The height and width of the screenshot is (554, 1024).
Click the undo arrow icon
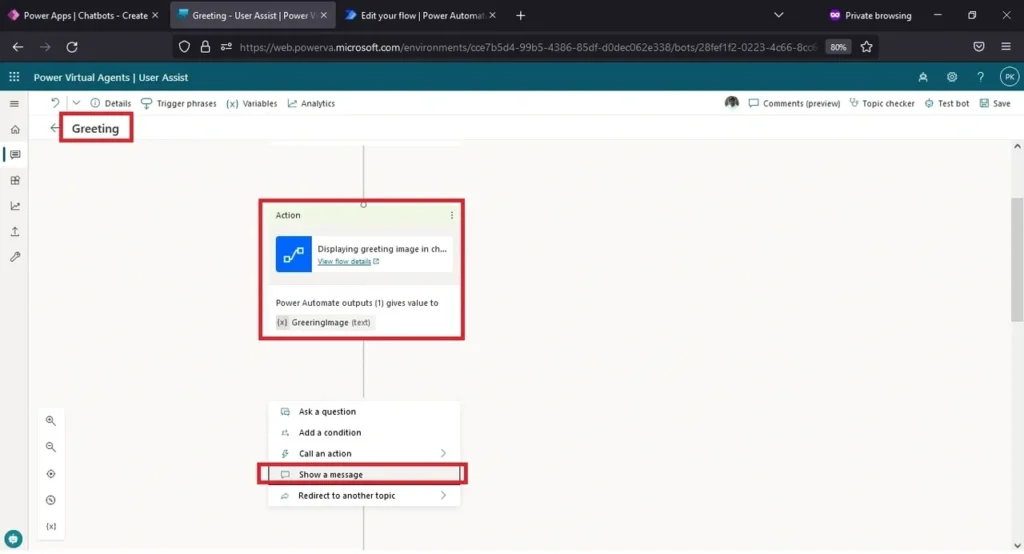(56, 103)
